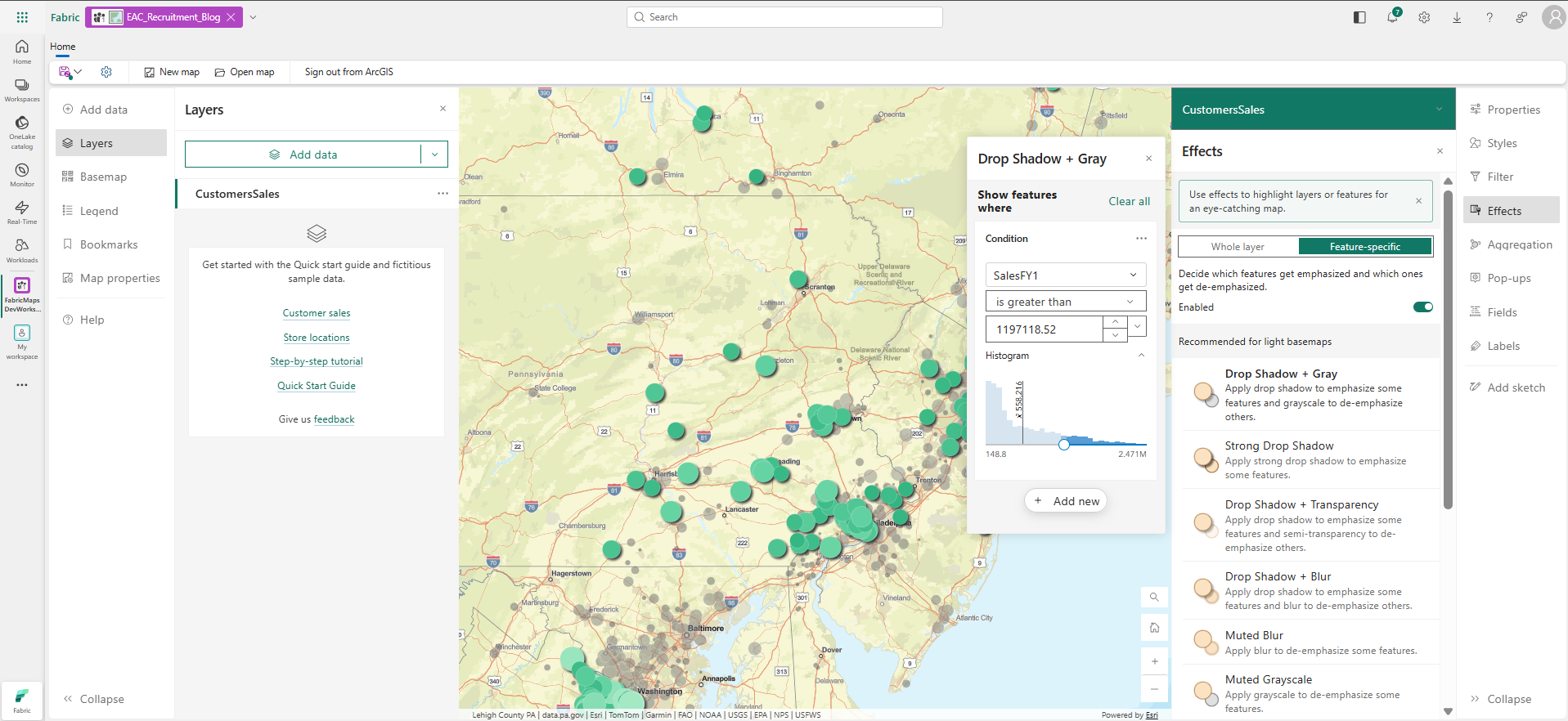The width and height of the screenshot is (1568, 721).
Task: Go to Home in left rail
Action: point(22,51)
